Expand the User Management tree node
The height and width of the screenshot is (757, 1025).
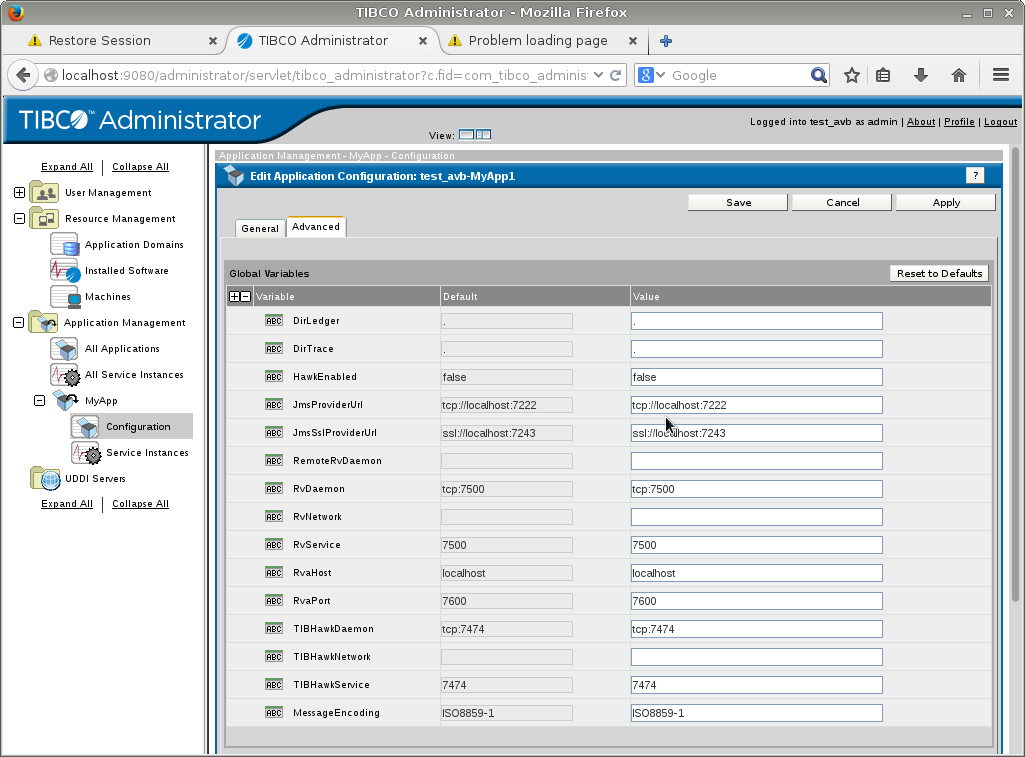pyautogui.click(x=19, y=193)
